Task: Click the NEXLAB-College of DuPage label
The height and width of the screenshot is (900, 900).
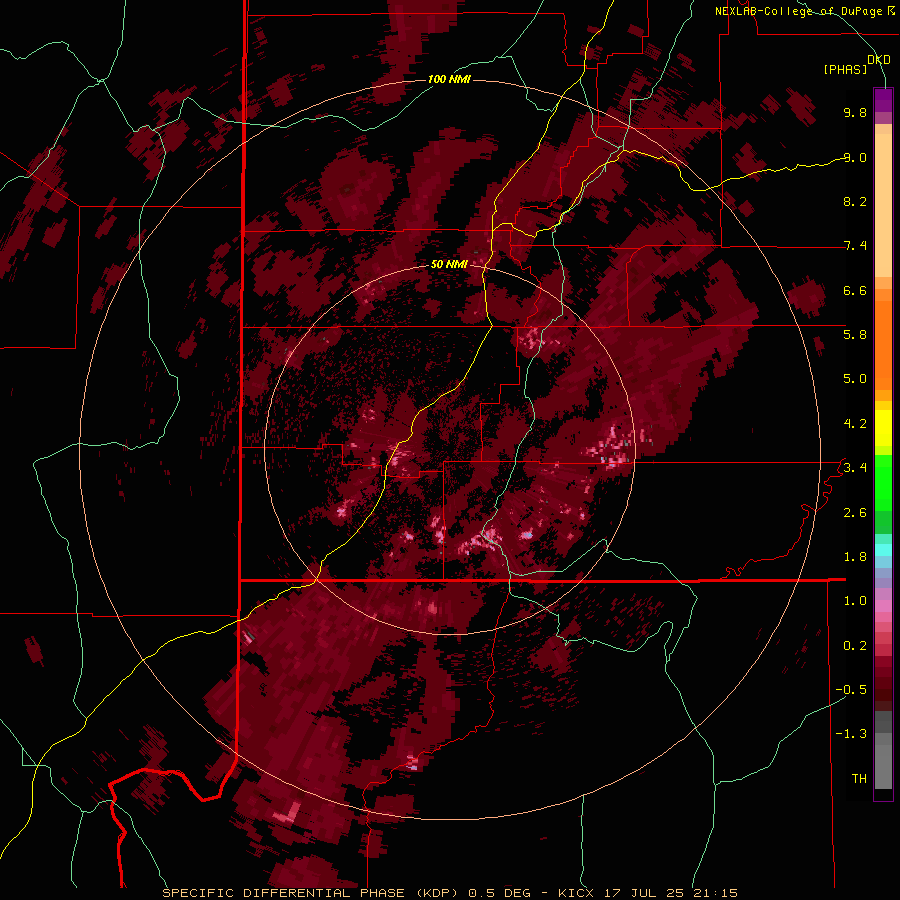Action: pos(804,11)
